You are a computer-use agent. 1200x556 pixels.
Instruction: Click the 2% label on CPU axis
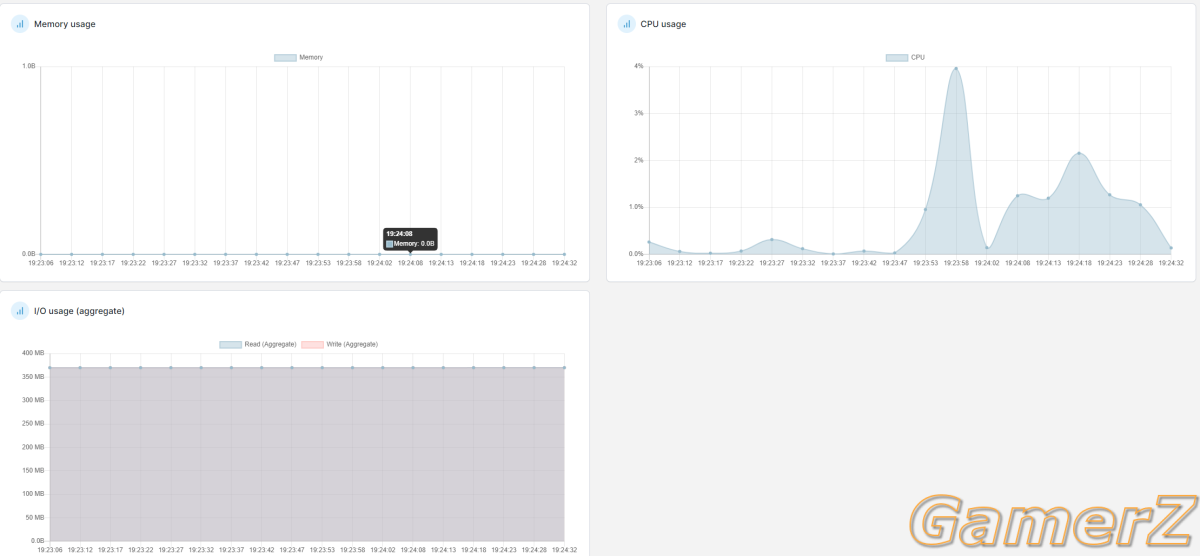coord(639,160)
